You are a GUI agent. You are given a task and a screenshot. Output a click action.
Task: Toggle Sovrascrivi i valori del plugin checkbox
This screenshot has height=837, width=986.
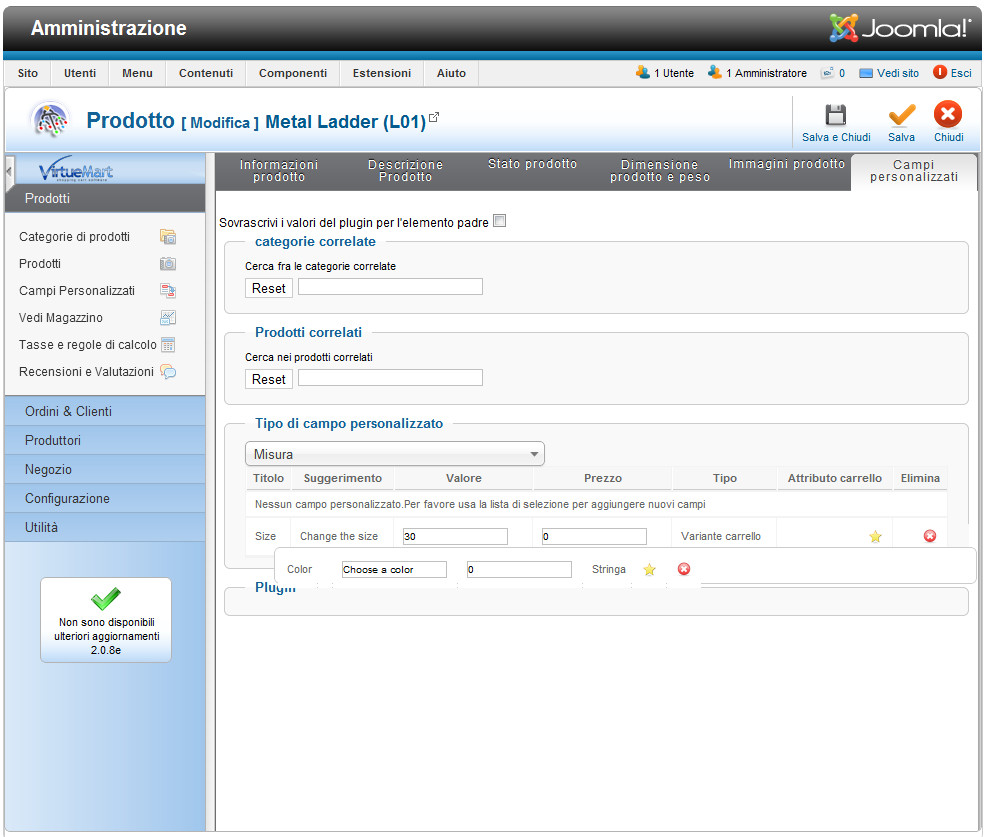pos(500,222)
